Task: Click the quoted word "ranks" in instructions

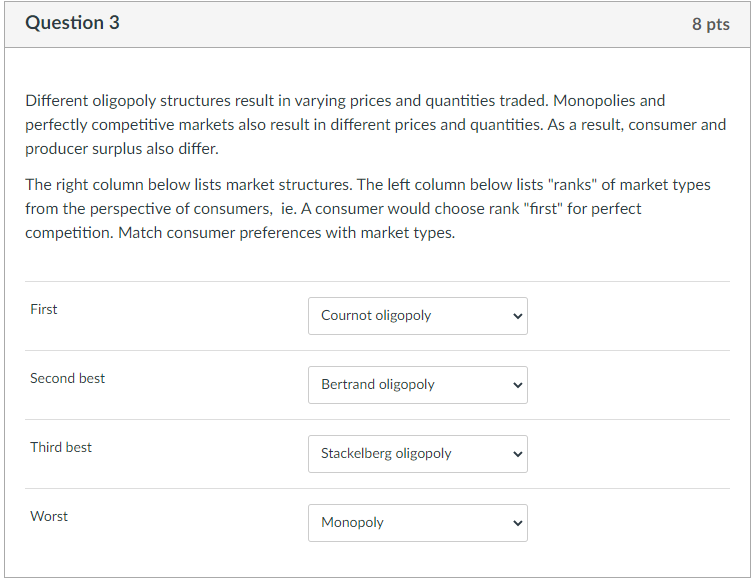Action: pyautogui.click(x=574, y=185)
